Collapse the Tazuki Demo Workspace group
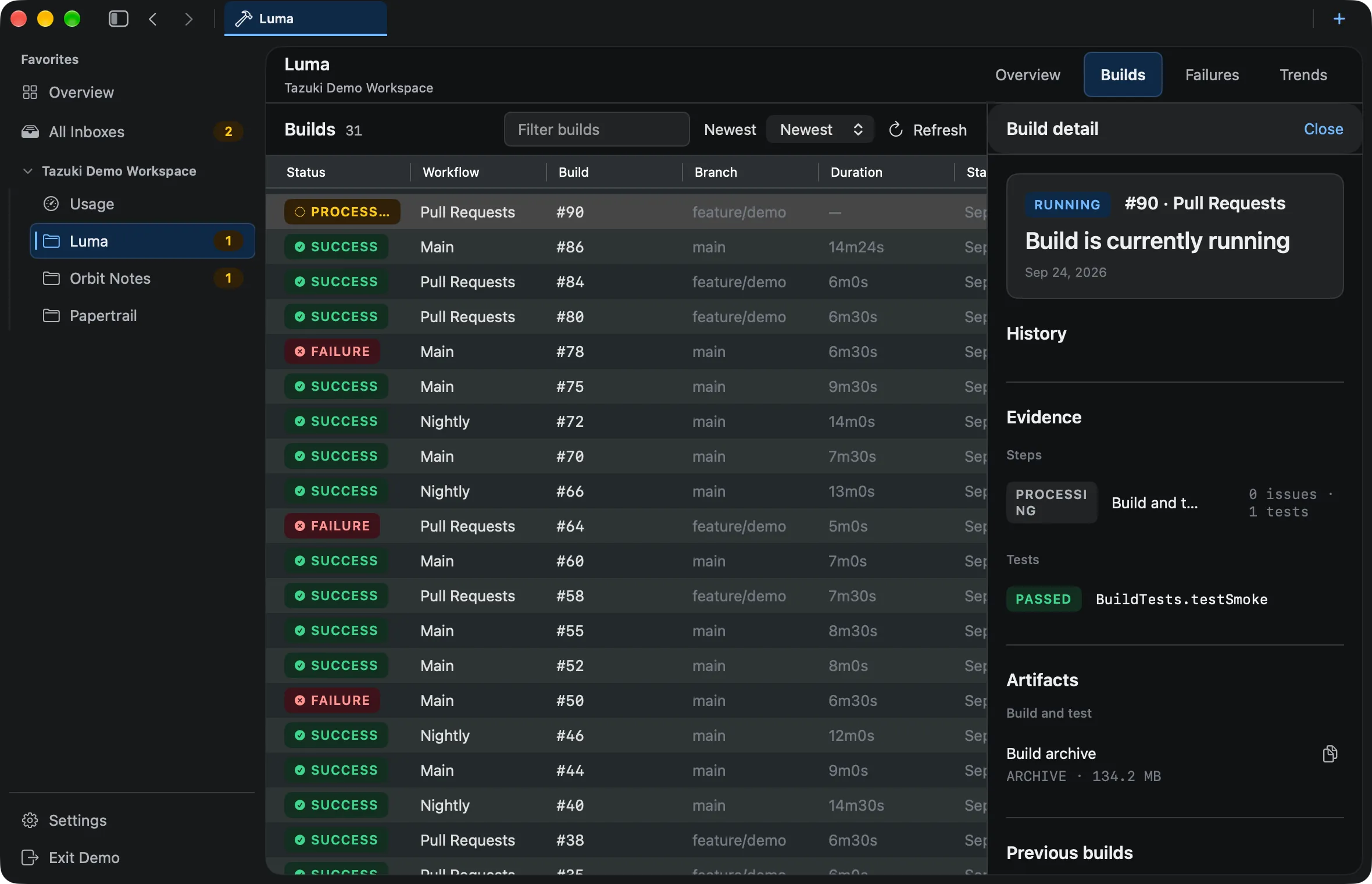This screenshot has height=884, width=1372. [x=27, y=171]
